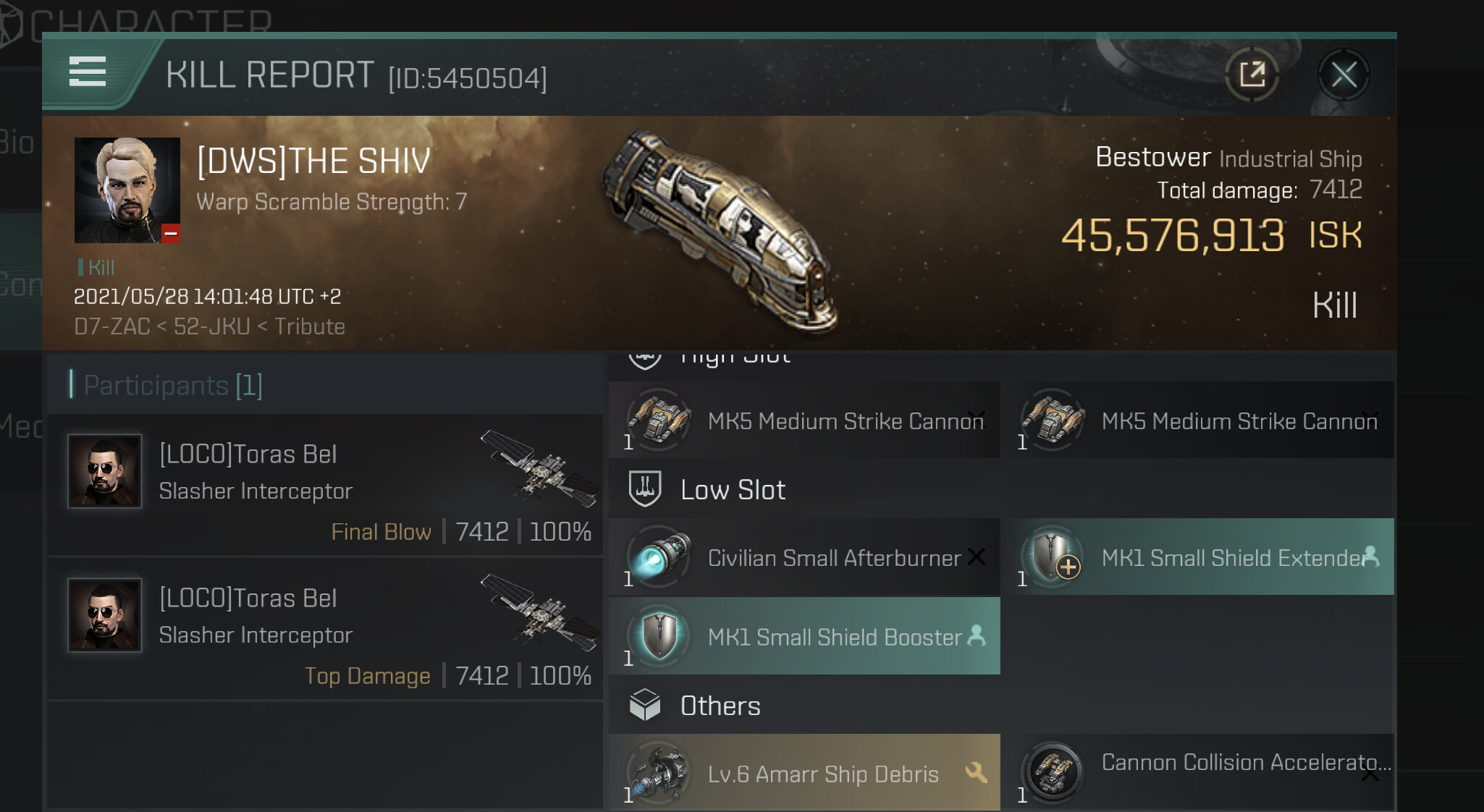Open Toras Bel Final Blow portrait

[x=105, y=471]
